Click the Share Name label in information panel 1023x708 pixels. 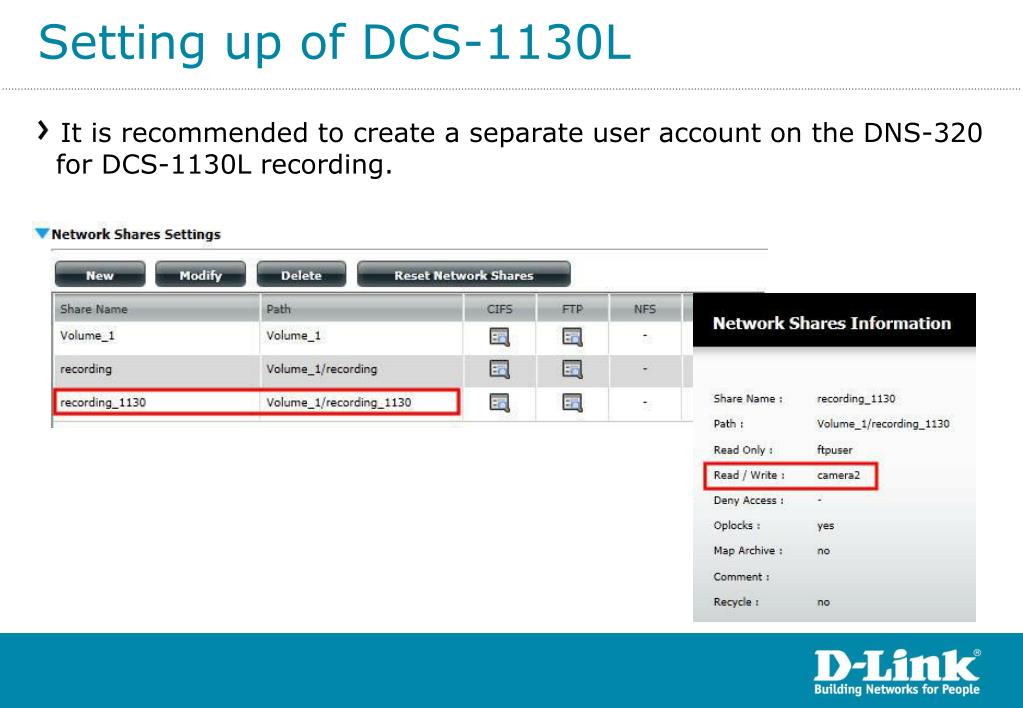(748, 398)
